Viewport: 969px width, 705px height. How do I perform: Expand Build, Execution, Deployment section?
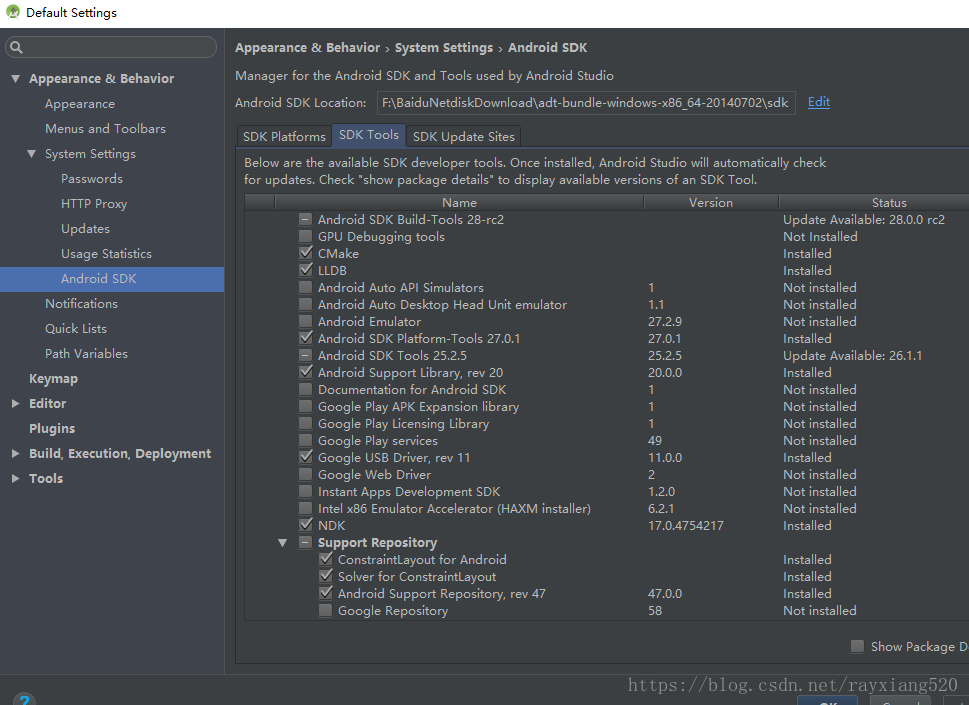tap(16, 454)
